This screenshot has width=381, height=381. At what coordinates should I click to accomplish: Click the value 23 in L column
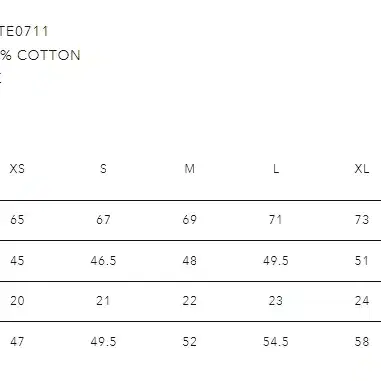tap(276, 301)
